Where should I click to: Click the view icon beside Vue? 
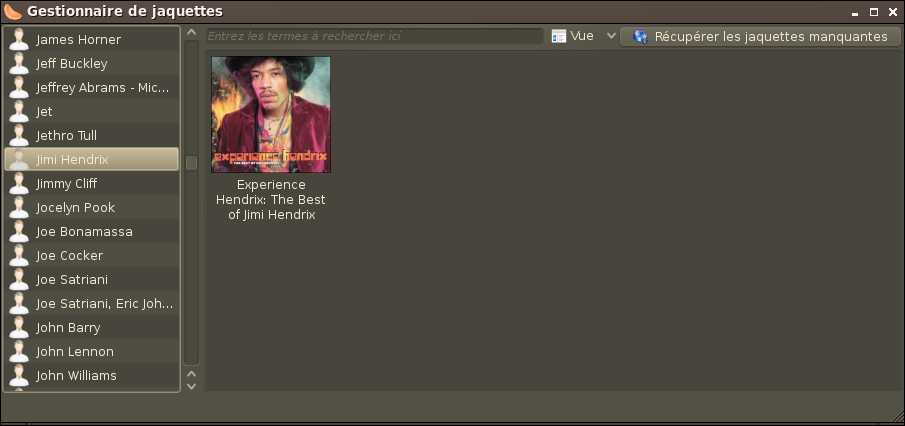tap(558, 36)
